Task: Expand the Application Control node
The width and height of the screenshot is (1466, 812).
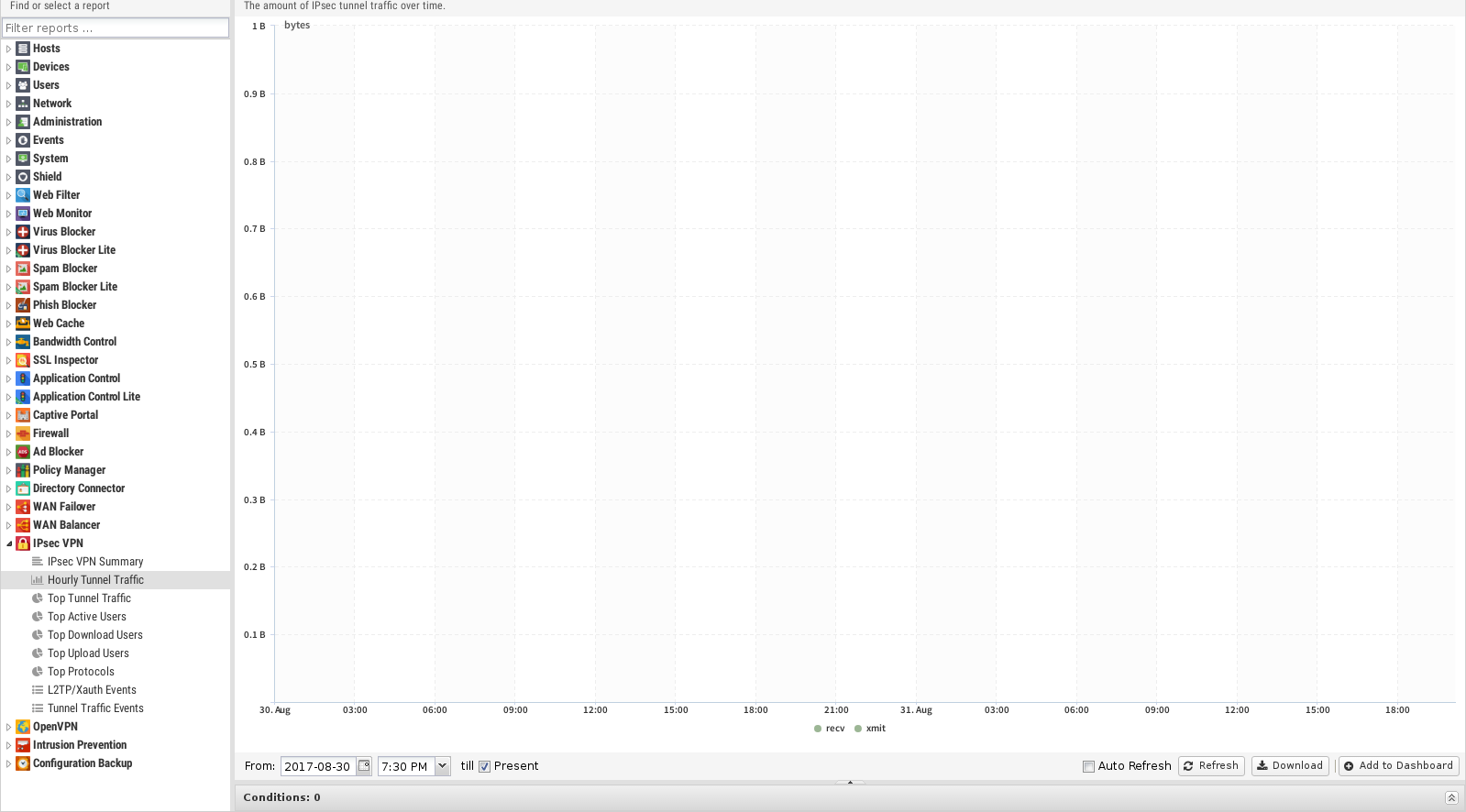Action: (x=8, y=379)
